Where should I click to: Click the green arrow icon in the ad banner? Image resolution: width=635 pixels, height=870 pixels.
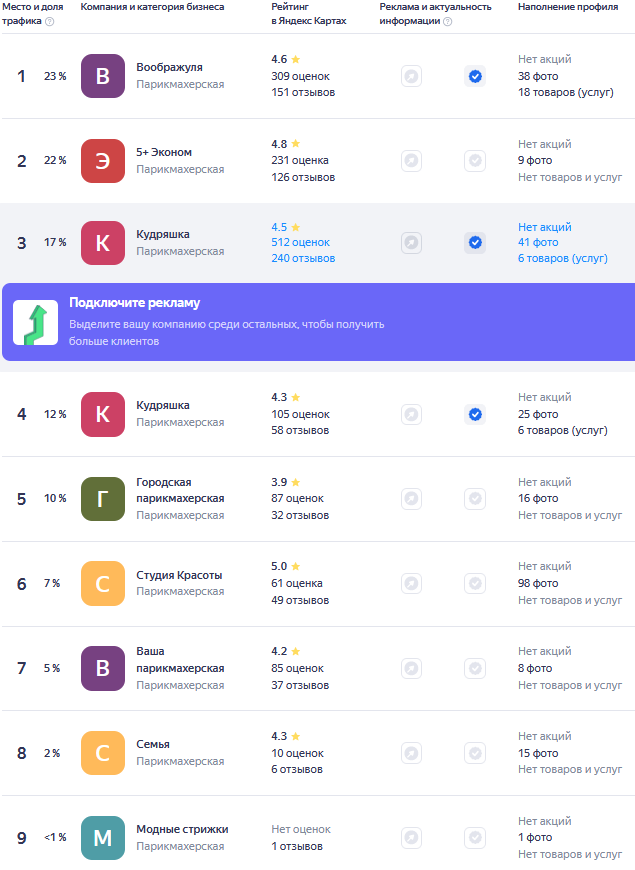click(x=36, y=322)
